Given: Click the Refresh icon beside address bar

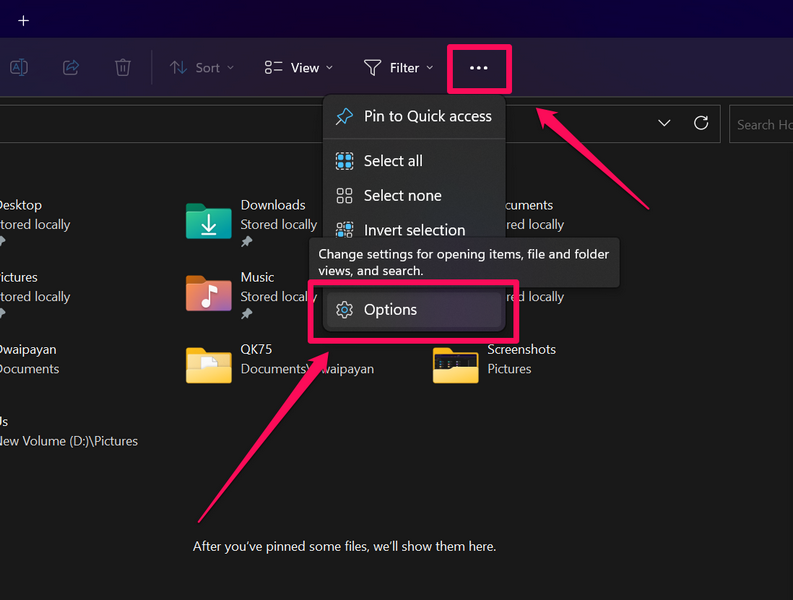Looking at the screenshot, I should pos(701,123).
